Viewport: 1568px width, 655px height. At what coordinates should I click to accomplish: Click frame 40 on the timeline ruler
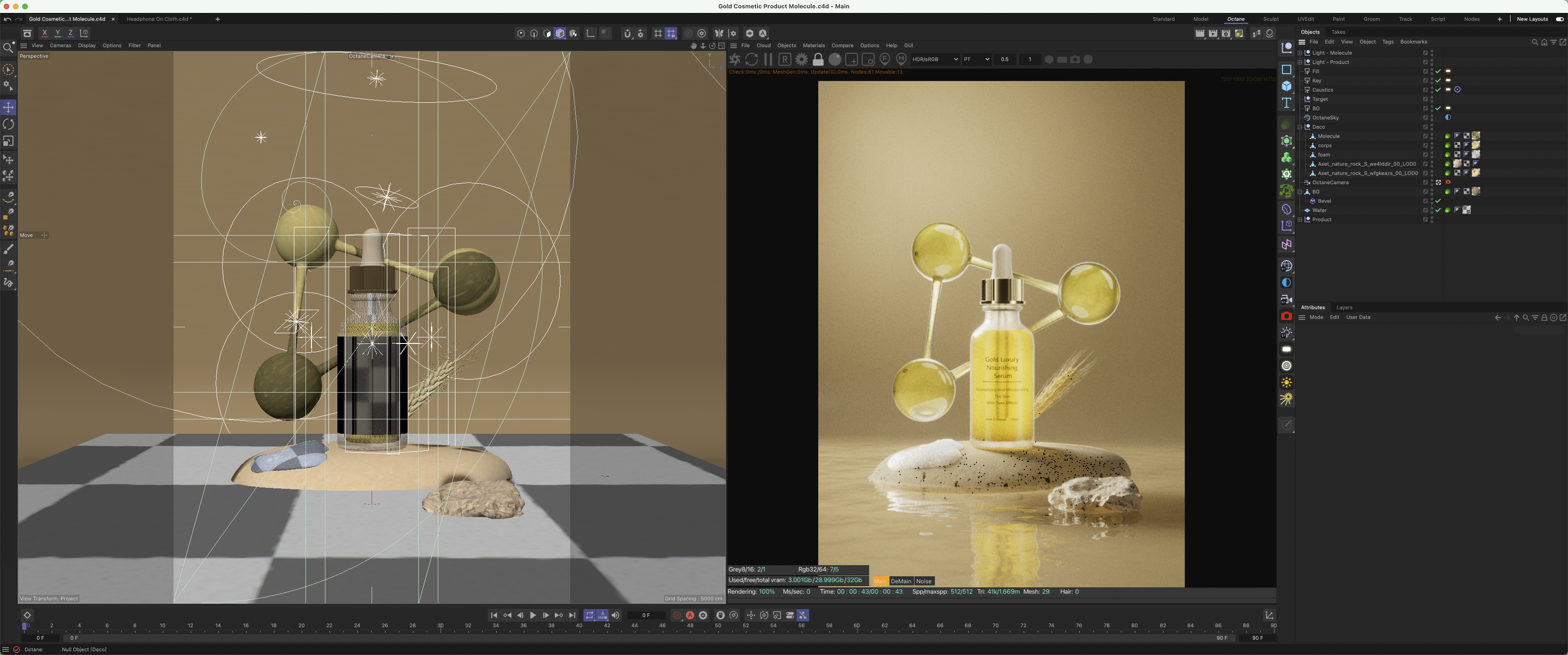[579, 626]
